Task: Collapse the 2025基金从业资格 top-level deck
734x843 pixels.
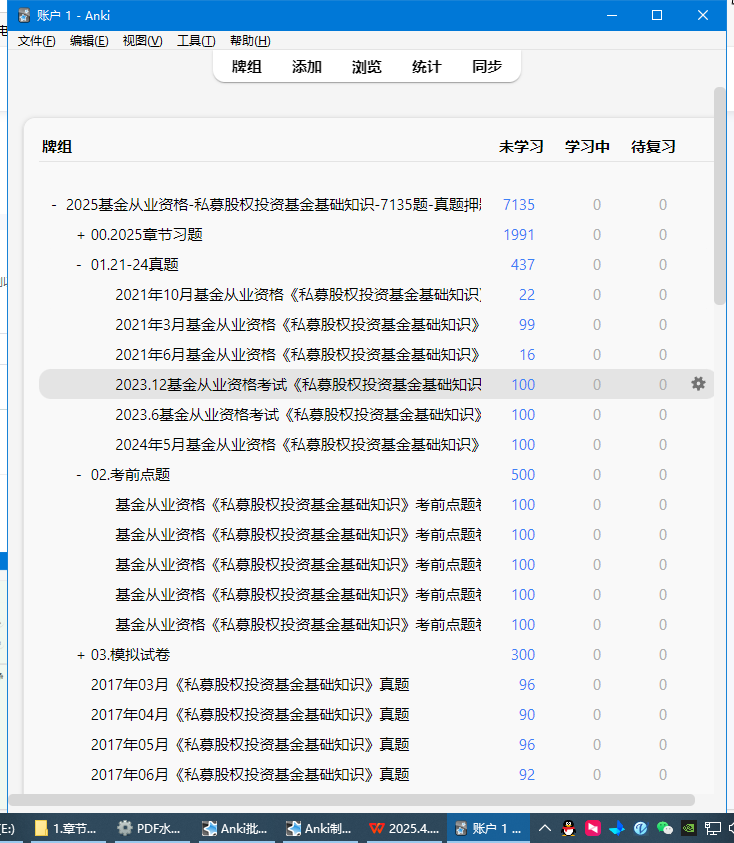Action: click(54, 205)
